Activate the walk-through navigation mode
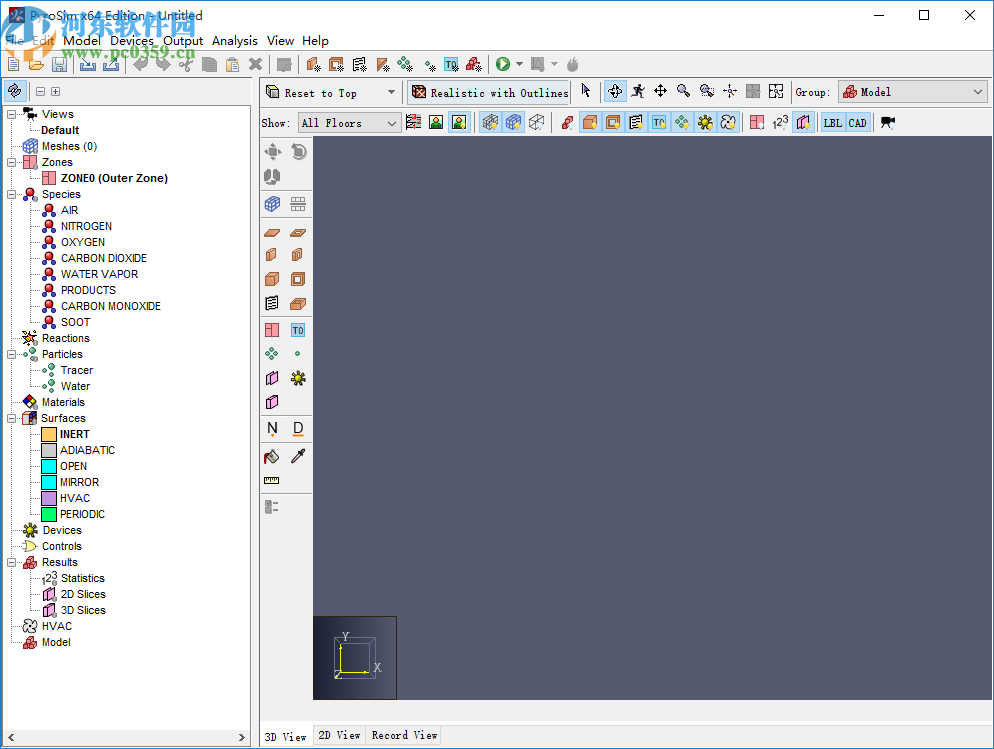The height and width of the screenshot is (749, 994). 638,91
